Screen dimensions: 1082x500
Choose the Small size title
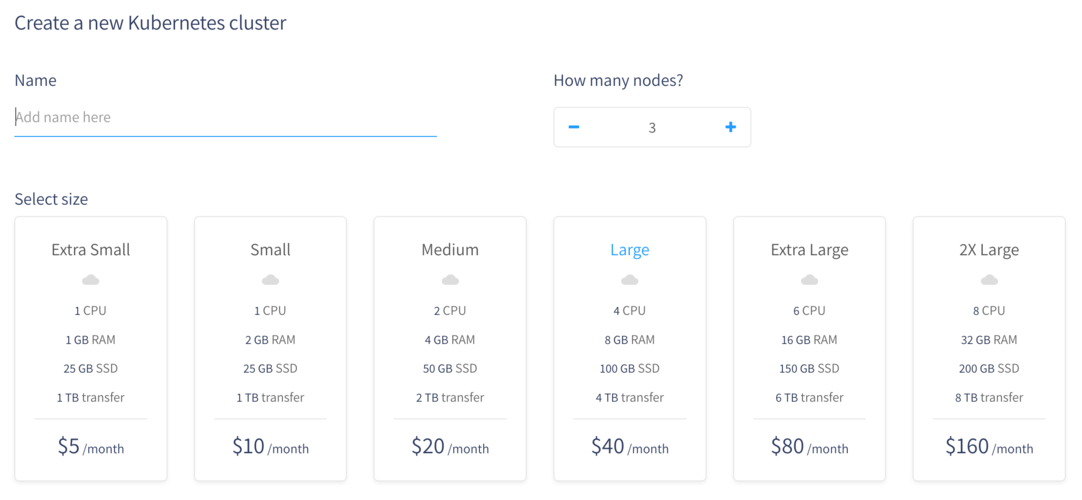[270, 250]
